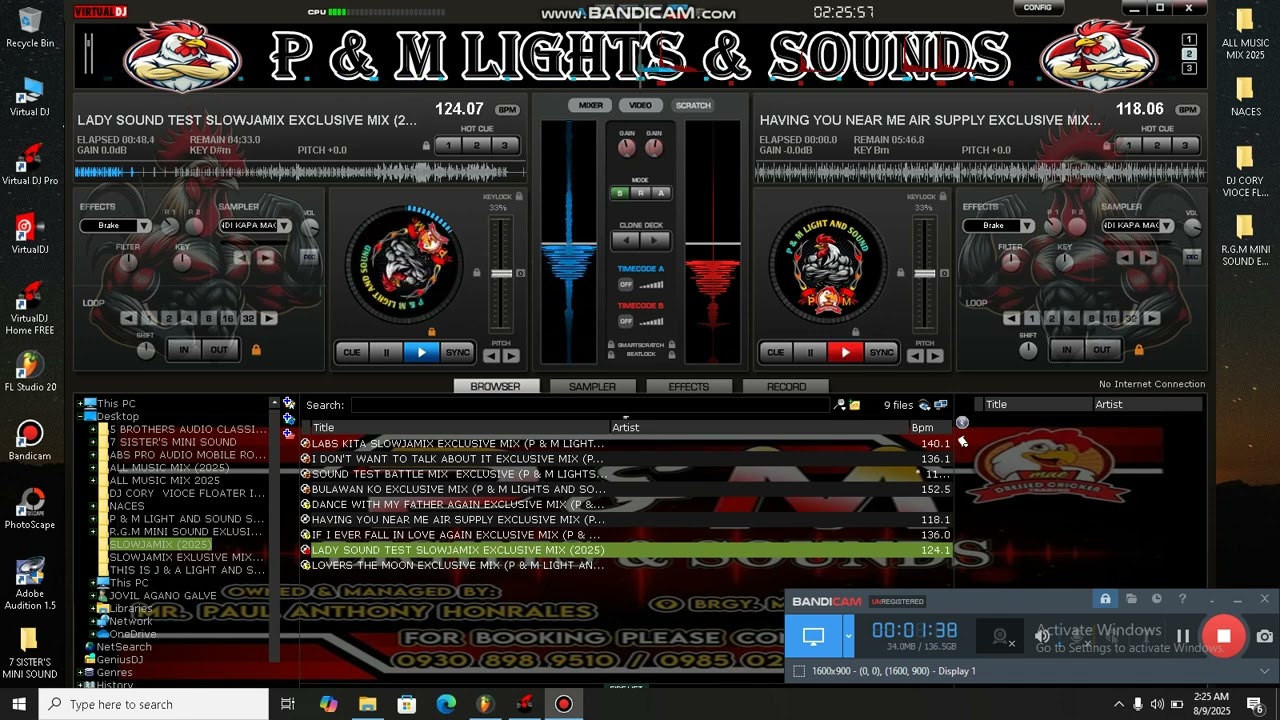
Task: Trigger left deck hot cue 1
Action: click(x=448, y=146)
